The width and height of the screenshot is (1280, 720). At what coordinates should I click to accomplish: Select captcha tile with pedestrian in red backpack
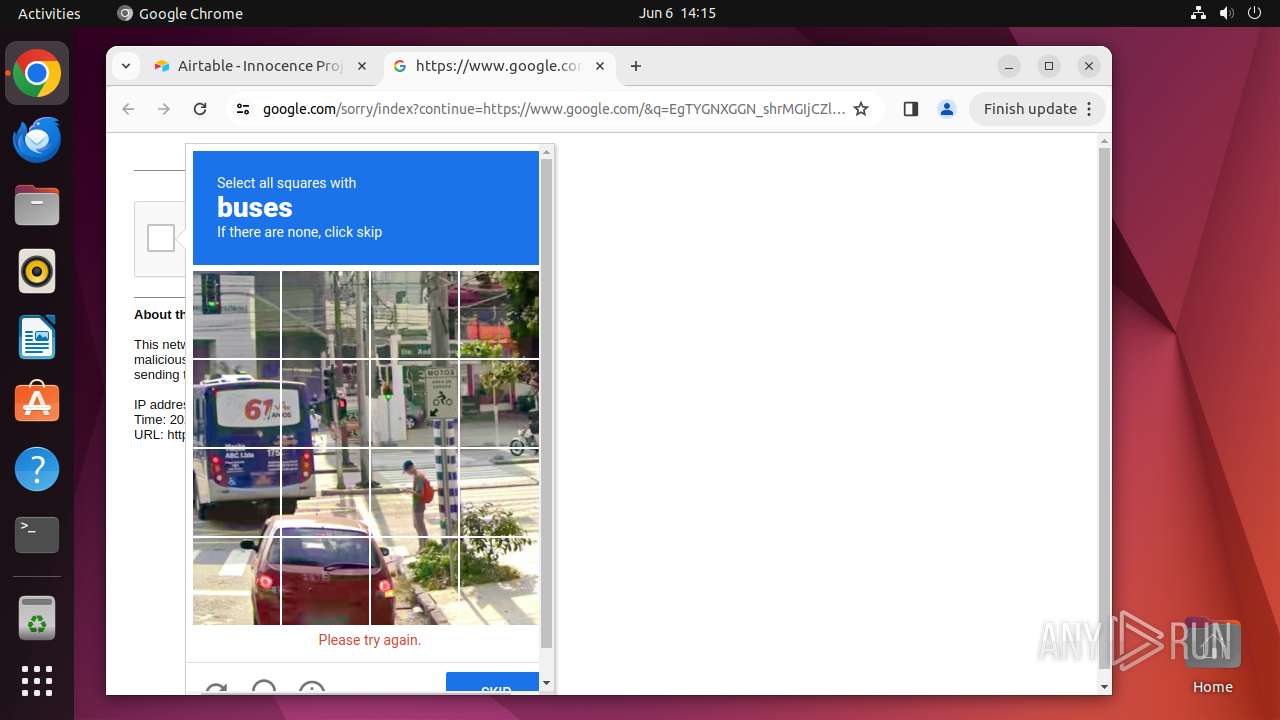[415, 493]
